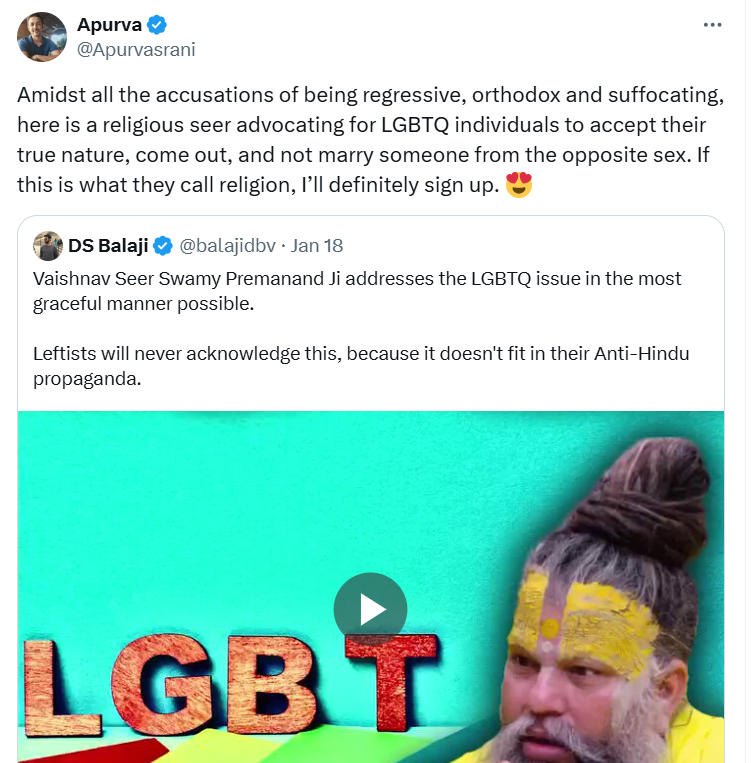Click the 'Leftists will never acknowledge' paragraph
The image size is (755, 763).
coord(361,366)
